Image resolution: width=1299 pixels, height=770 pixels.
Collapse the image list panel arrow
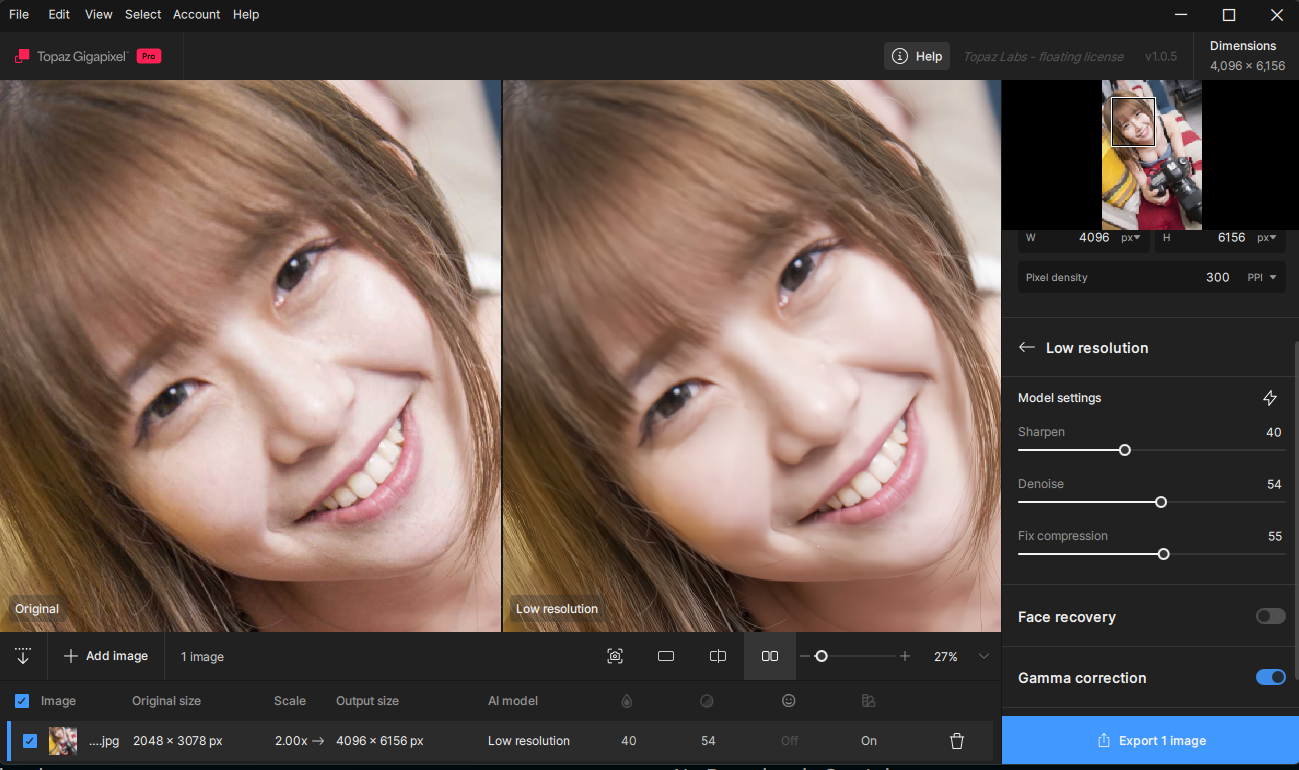point(23,656)
